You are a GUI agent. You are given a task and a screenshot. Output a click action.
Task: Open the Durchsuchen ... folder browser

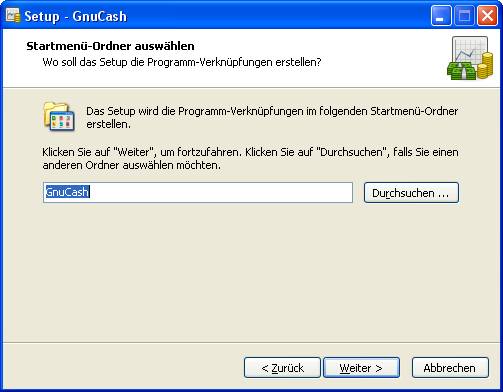click(411, 193)
